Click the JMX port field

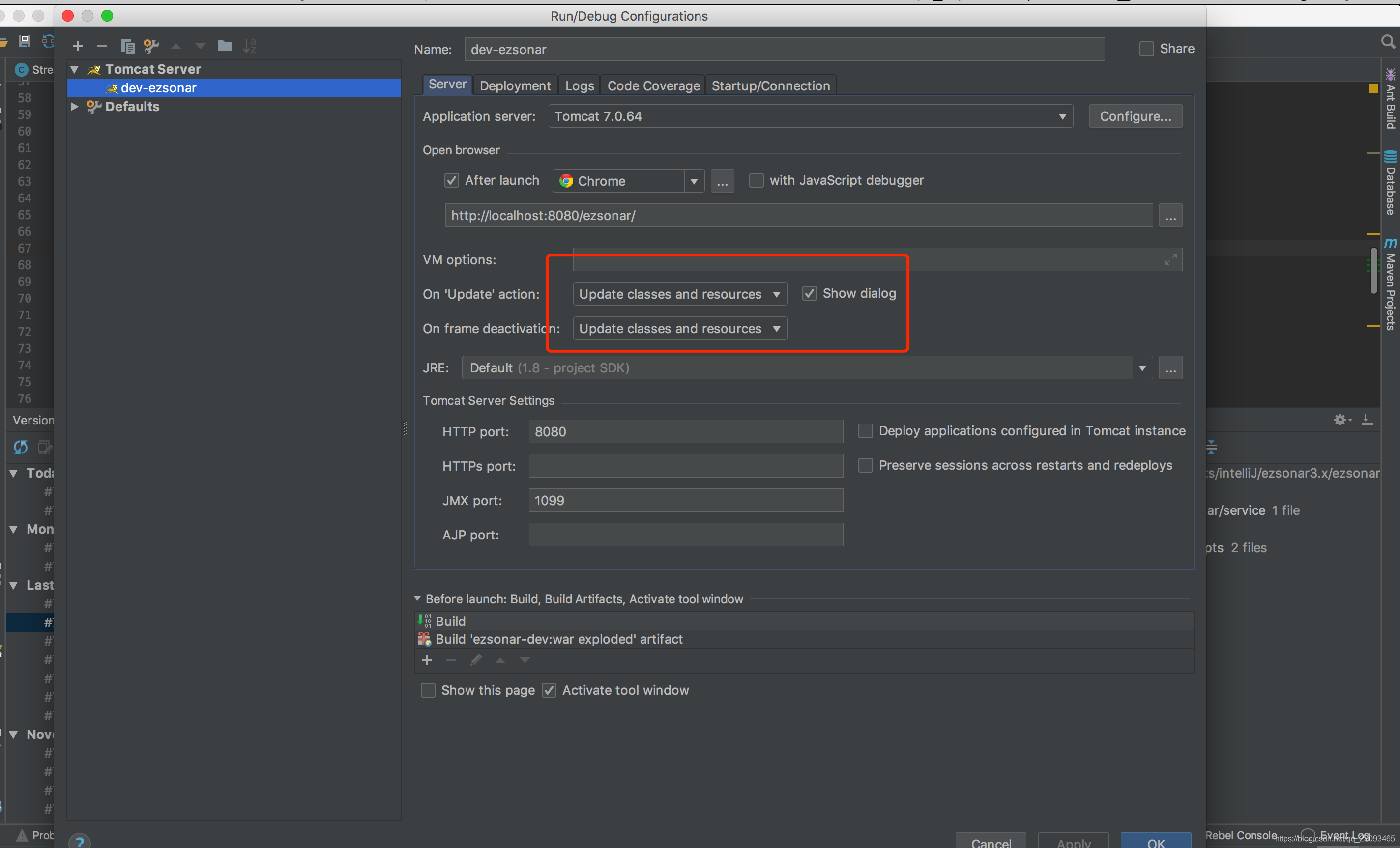coord(685,500)
